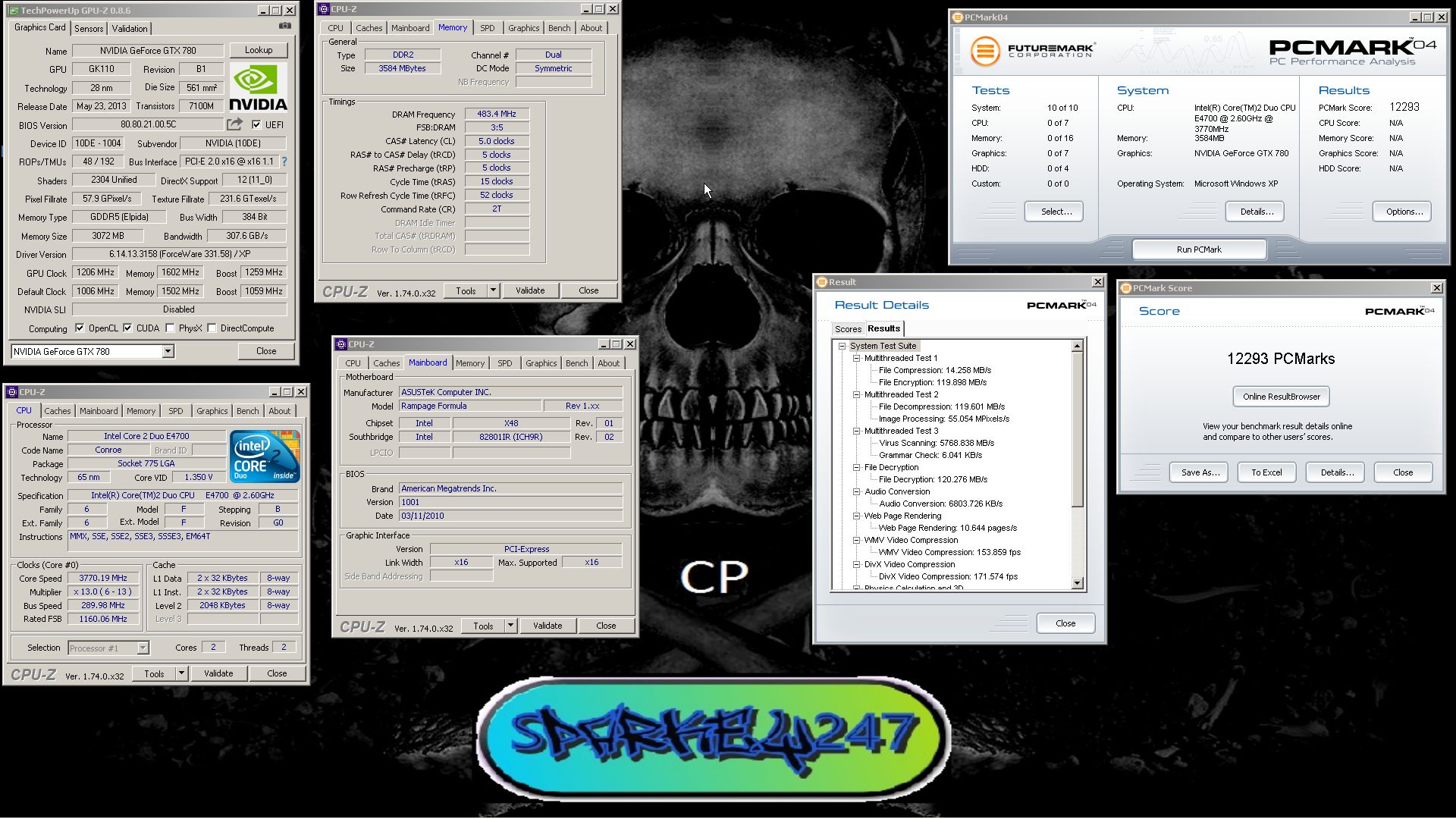Click the To Excel button
Viewport: 1456px width, 819px height.
pyautogui.click(x=1266, y=472)
